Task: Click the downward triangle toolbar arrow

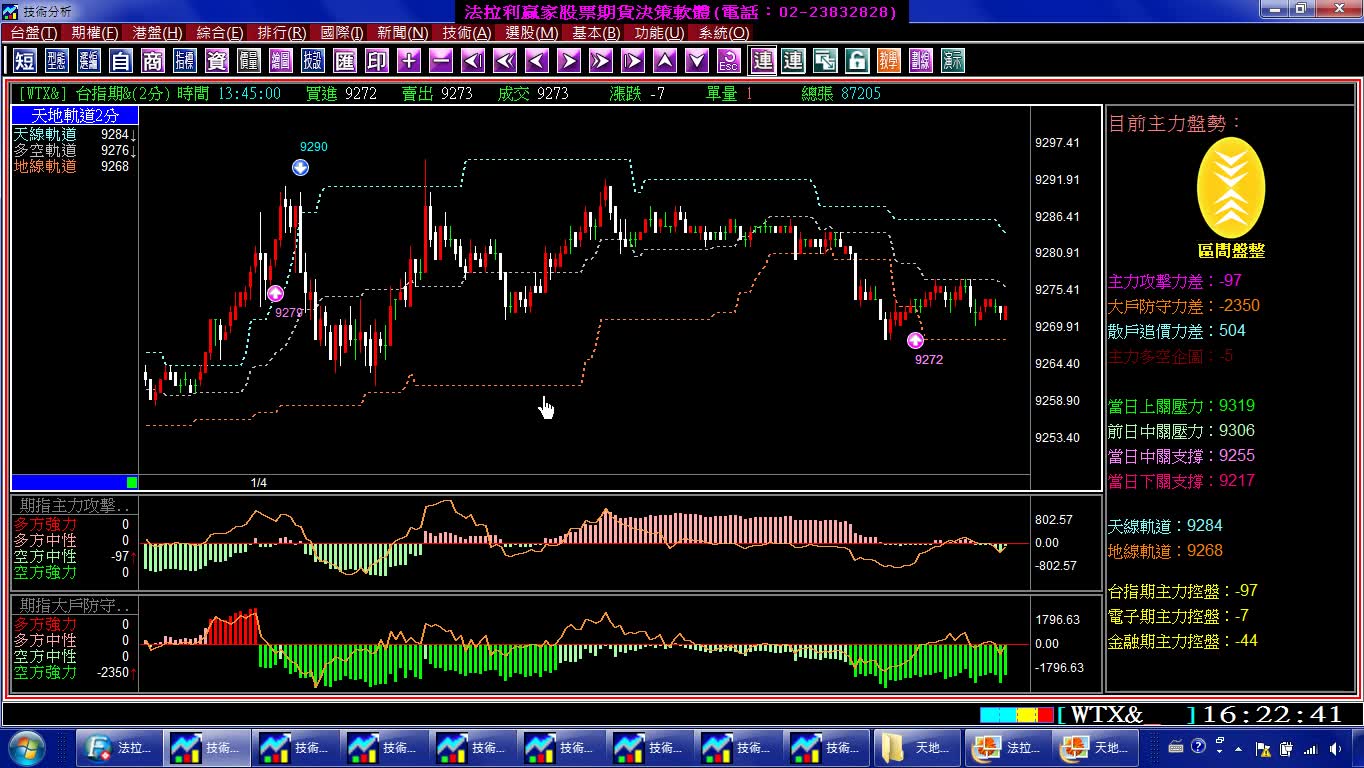Action: click(697, 61)
